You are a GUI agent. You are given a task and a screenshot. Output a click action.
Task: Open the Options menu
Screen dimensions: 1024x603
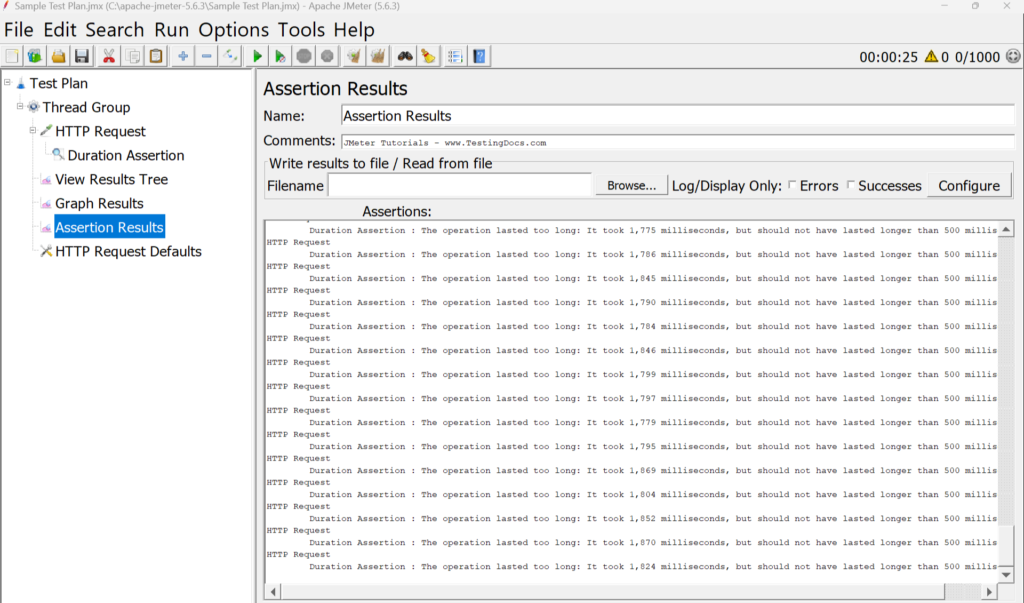[x=233, y=30]
